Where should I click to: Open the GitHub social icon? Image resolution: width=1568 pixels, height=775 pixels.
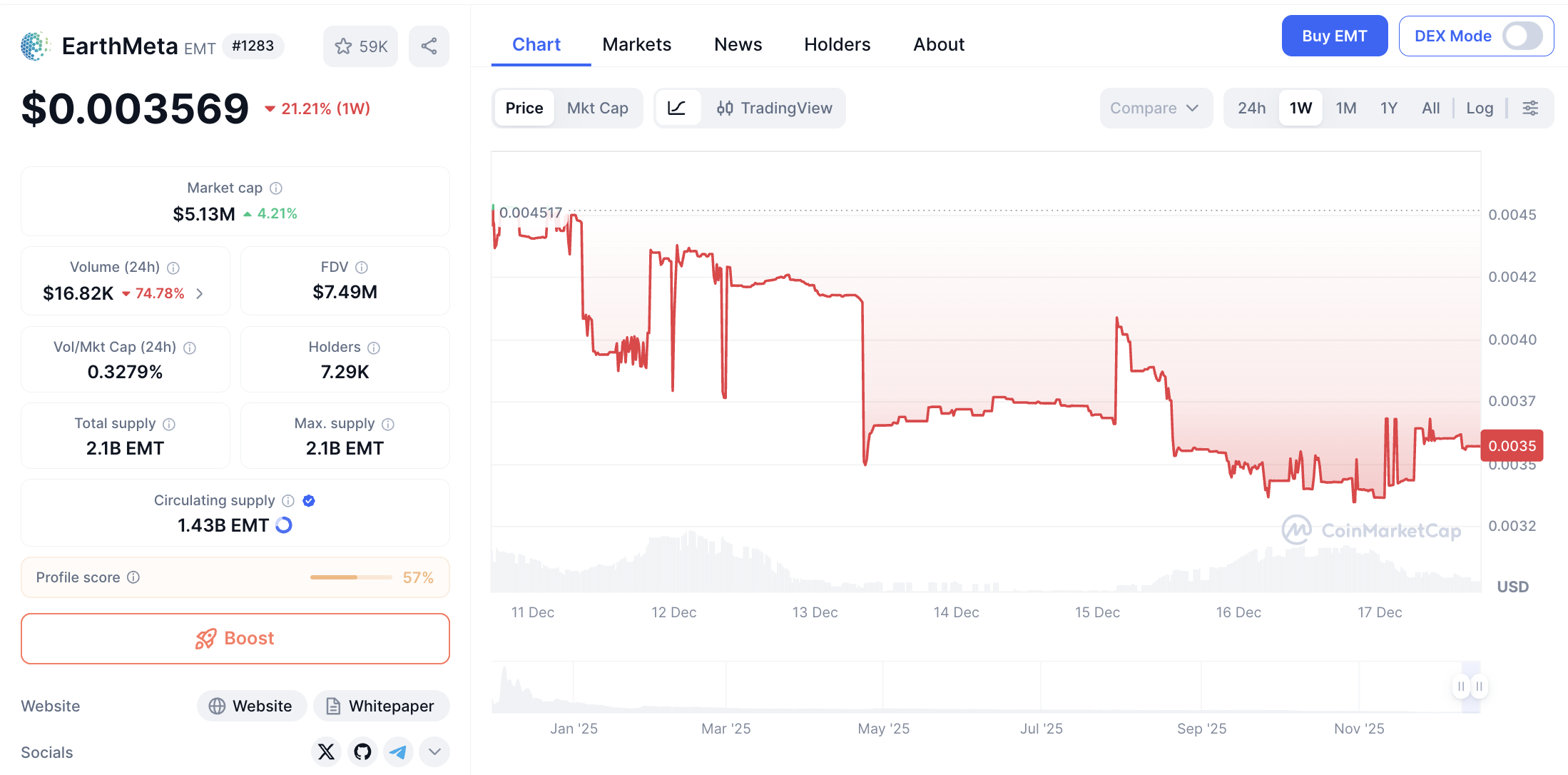[x=362, y=751]
